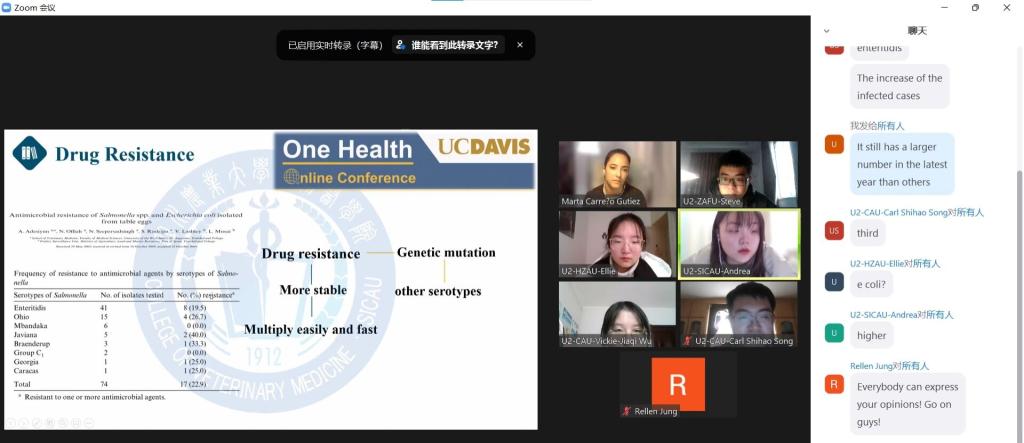Select the U2-ZAFU-Steve video tile
Screen dimensions: 1024x443
739,174
